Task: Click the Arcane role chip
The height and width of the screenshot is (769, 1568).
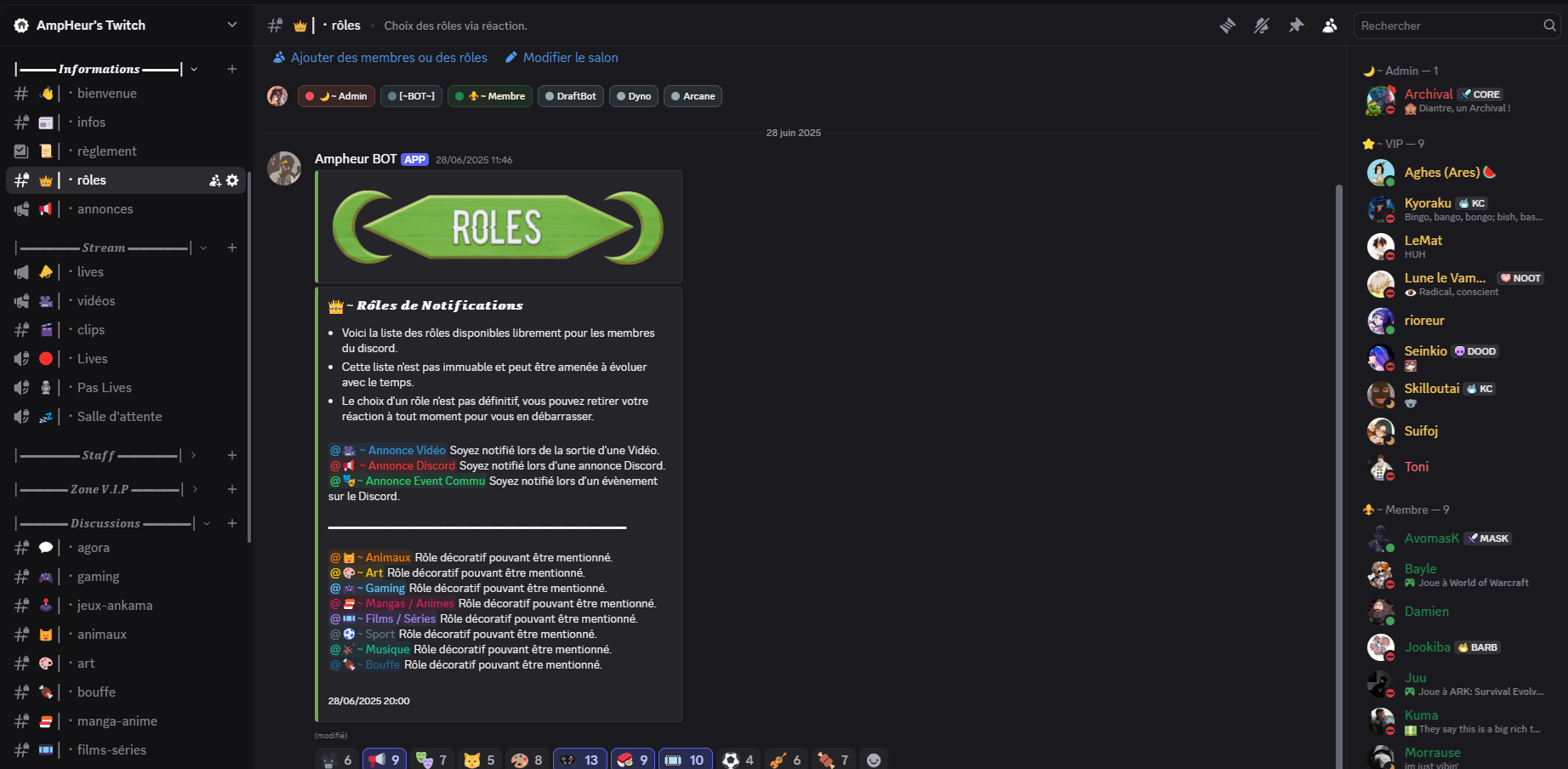Action: click(x=693, y=96)
